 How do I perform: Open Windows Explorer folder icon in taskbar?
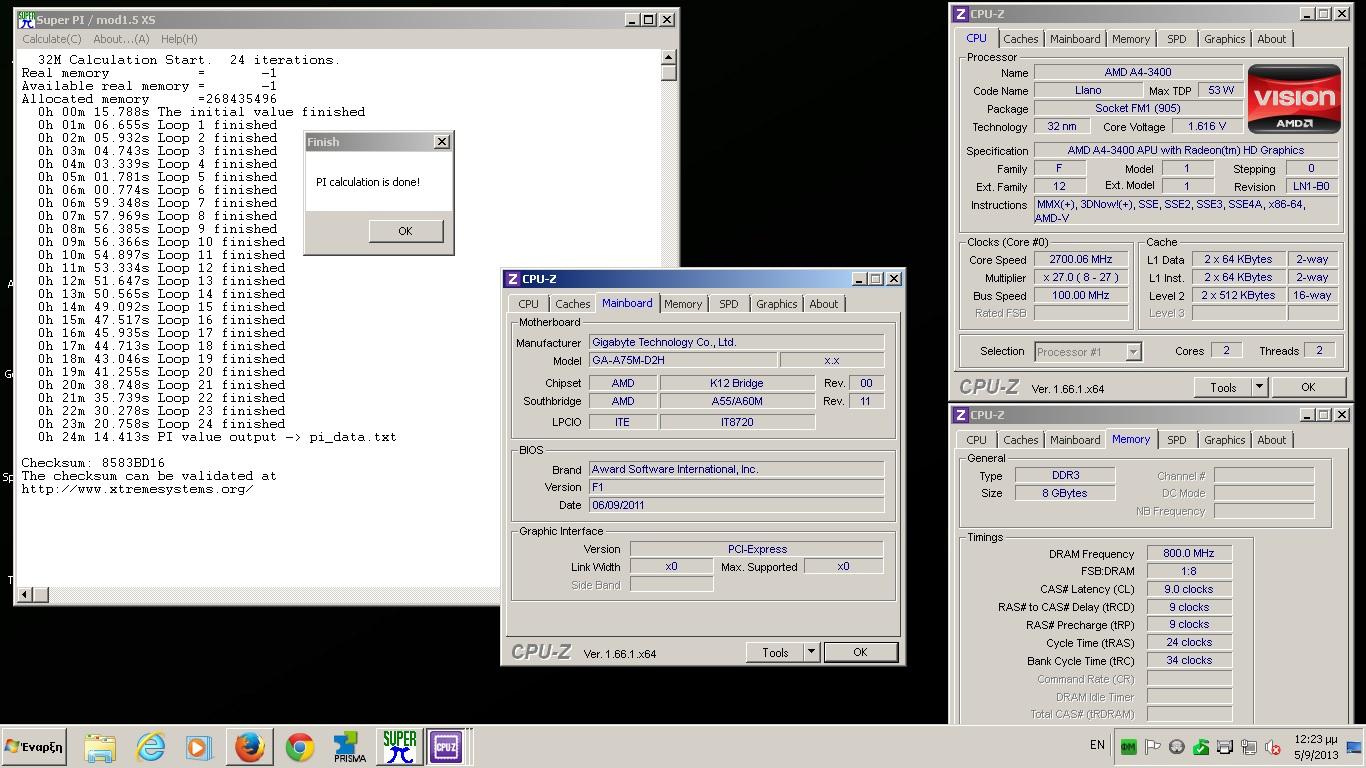(x=100, y=747)
